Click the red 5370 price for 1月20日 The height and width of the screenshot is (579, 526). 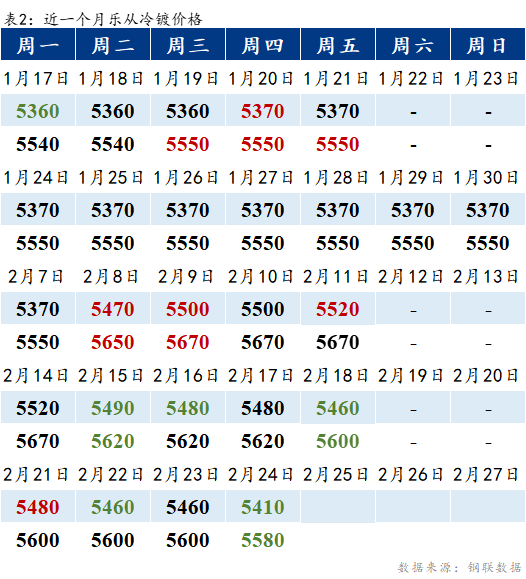click(x=263, y=111)
